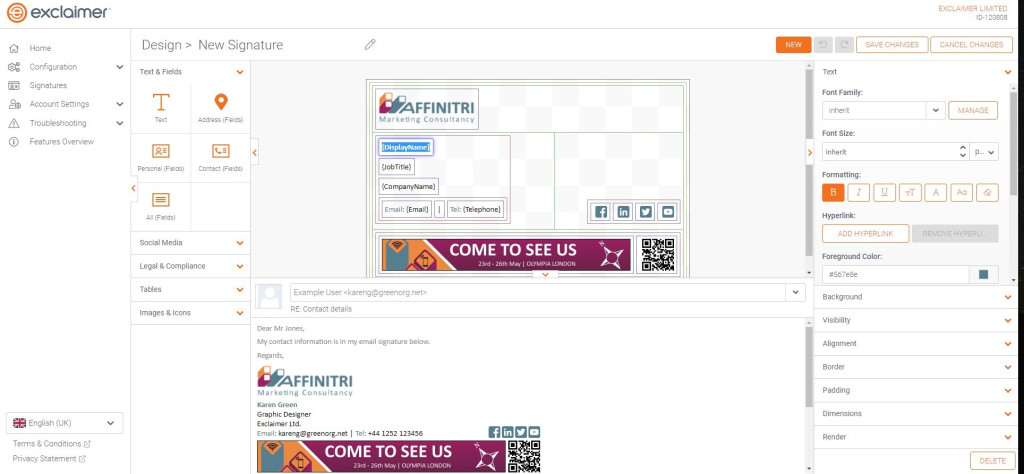Open Privacy Statement link
1024x474 pixels.
tap(49, 458)
